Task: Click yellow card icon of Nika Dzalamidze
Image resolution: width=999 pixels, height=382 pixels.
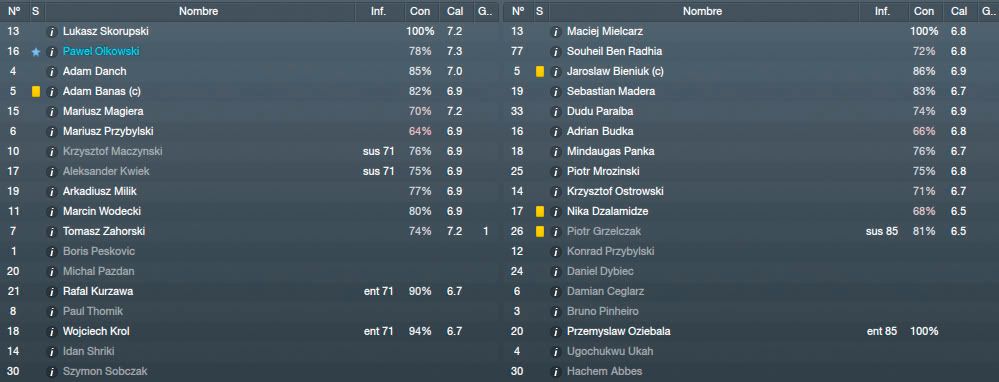Action: point(540,211)
